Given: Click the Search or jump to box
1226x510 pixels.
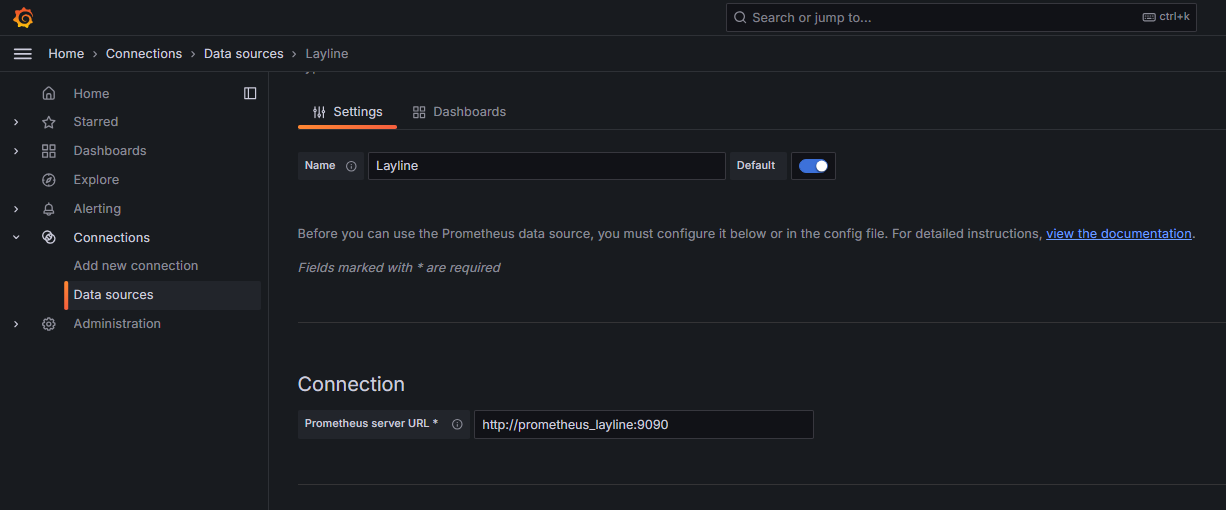Looking at the screenshot, I should point(961,17).
